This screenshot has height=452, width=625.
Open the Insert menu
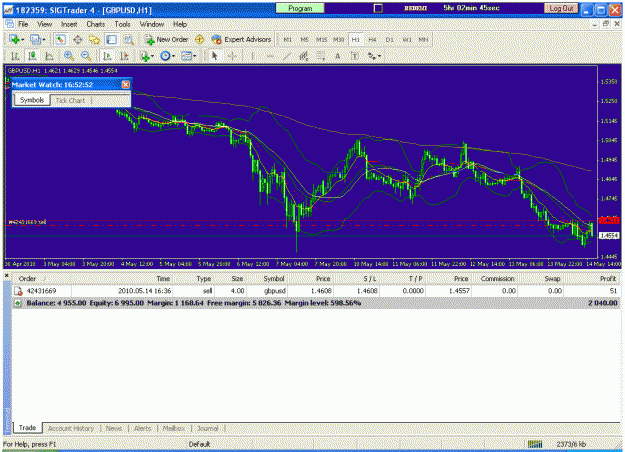(x=69, y=24)
